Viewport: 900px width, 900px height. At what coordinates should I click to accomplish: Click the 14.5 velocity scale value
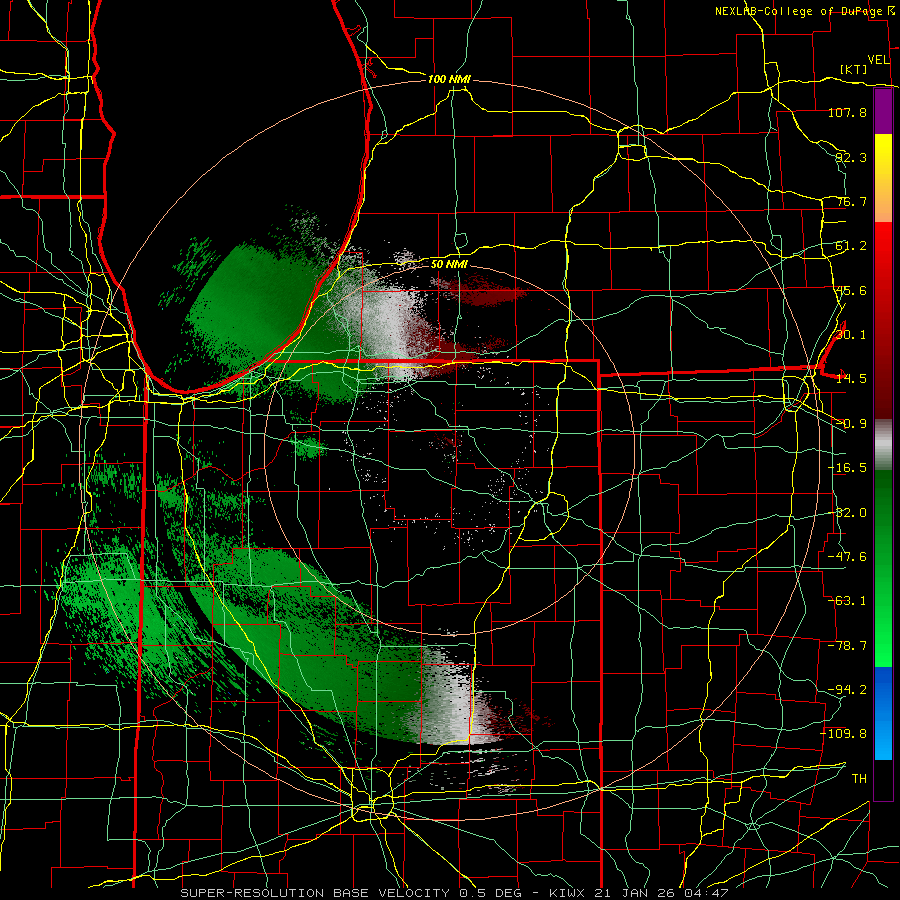[x=851, y=379]
